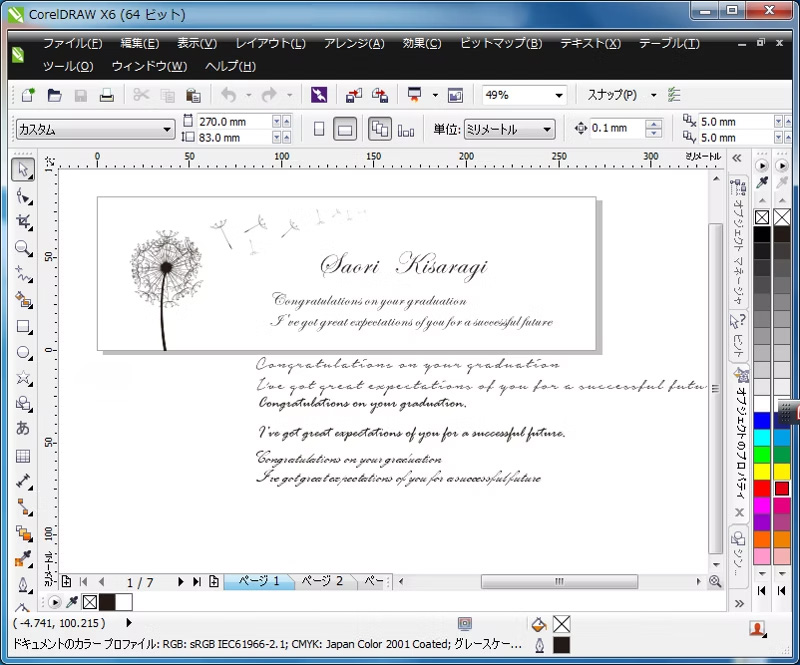The width and height of the screenshot is (800, 665).
Task: Click the Open folder icon
Action: (55, 95)
